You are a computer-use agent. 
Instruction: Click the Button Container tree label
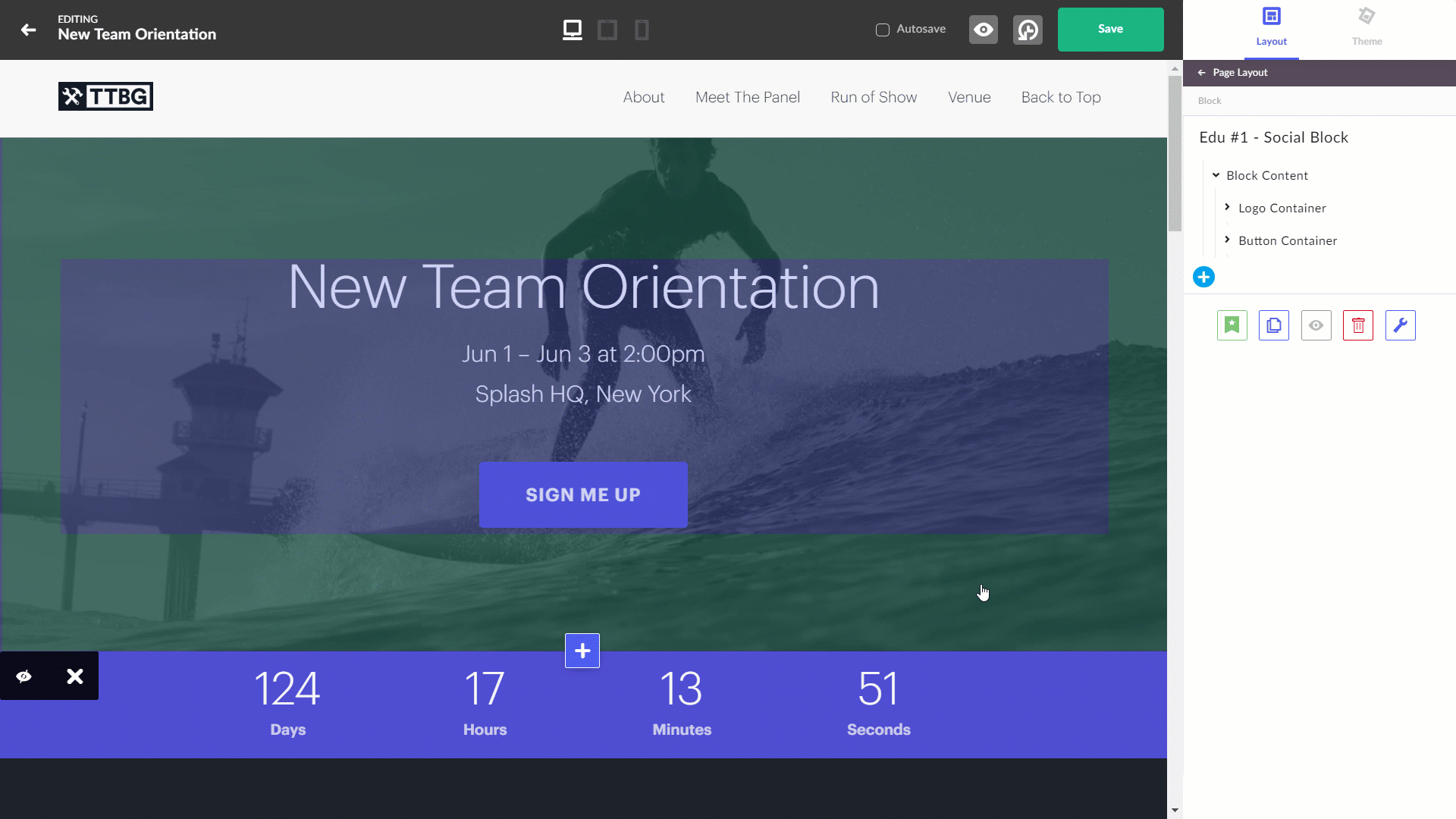pos(1288,240)
